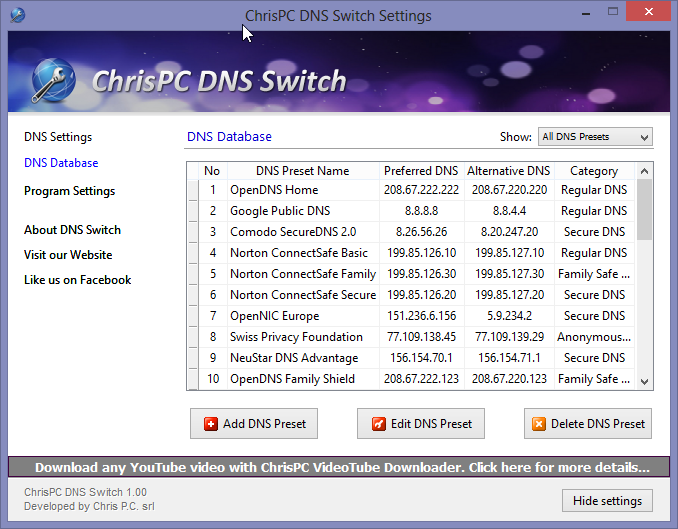678x529 pixels.
Task: Click the red plus icon on Add DNS Preset
Action: tap(211, 424)
